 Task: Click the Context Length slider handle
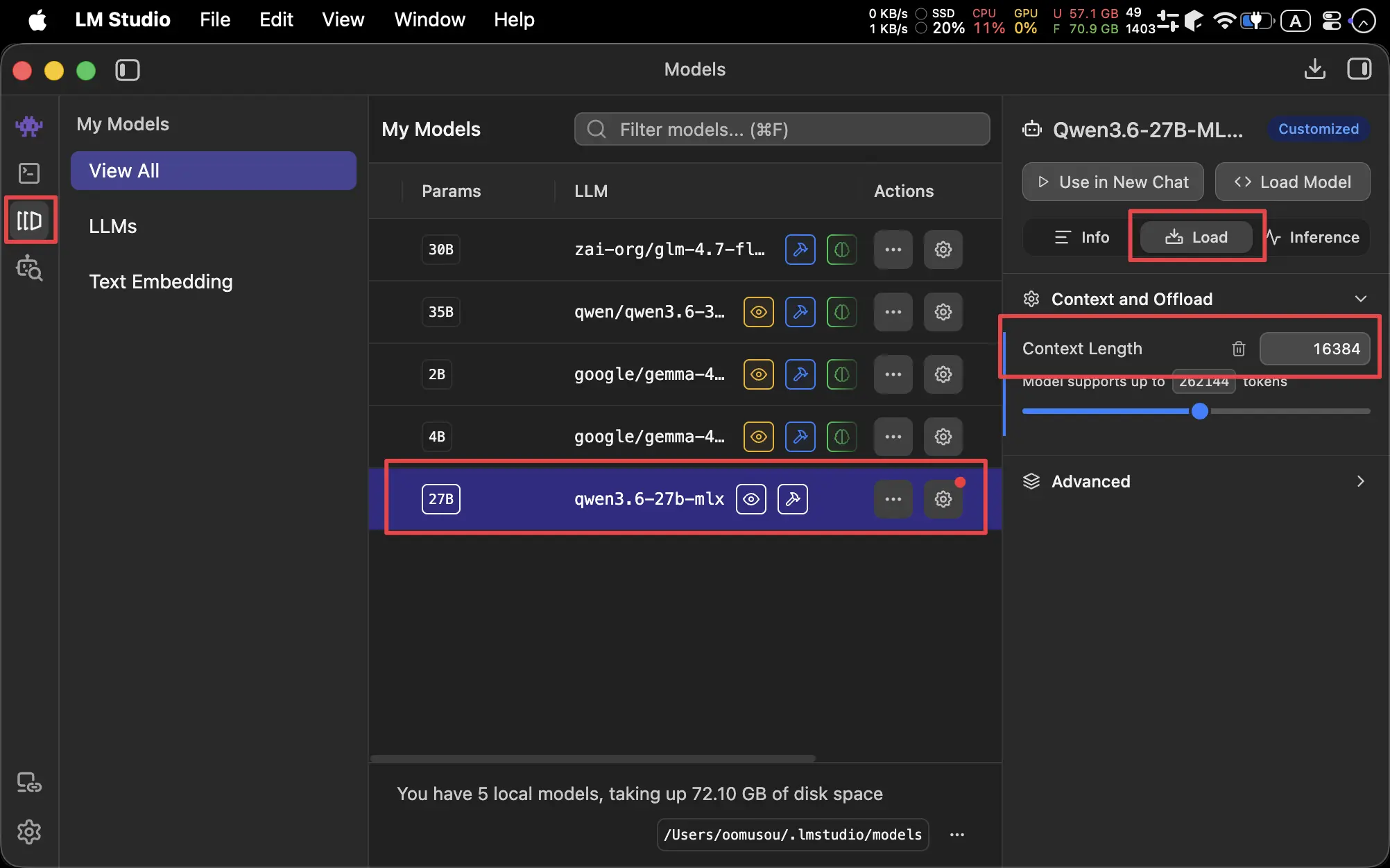click(x=1199, y=411)
